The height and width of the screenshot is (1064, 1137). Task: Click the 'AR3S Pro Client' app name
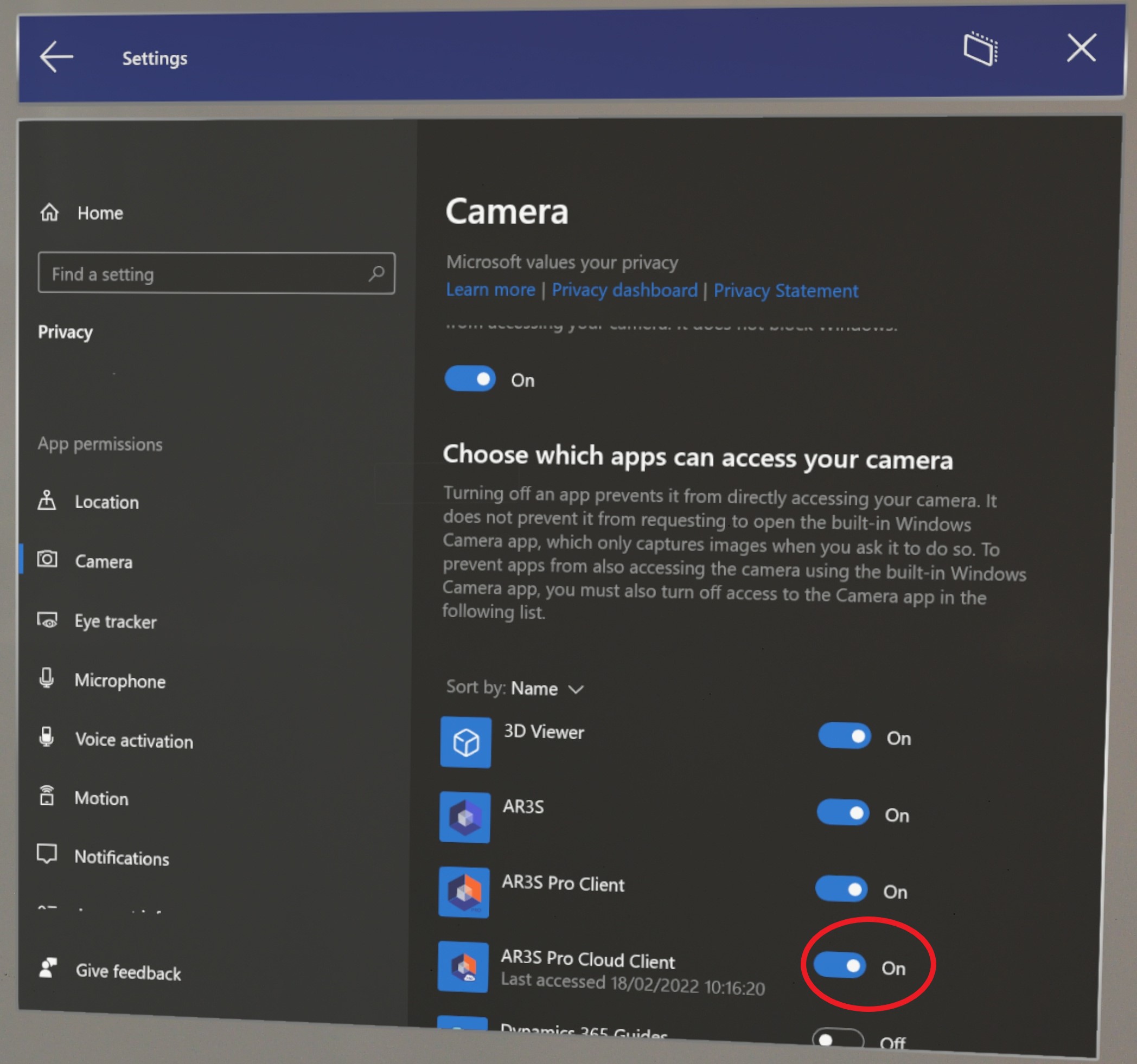pyautogui.click(x=564, y=883)
